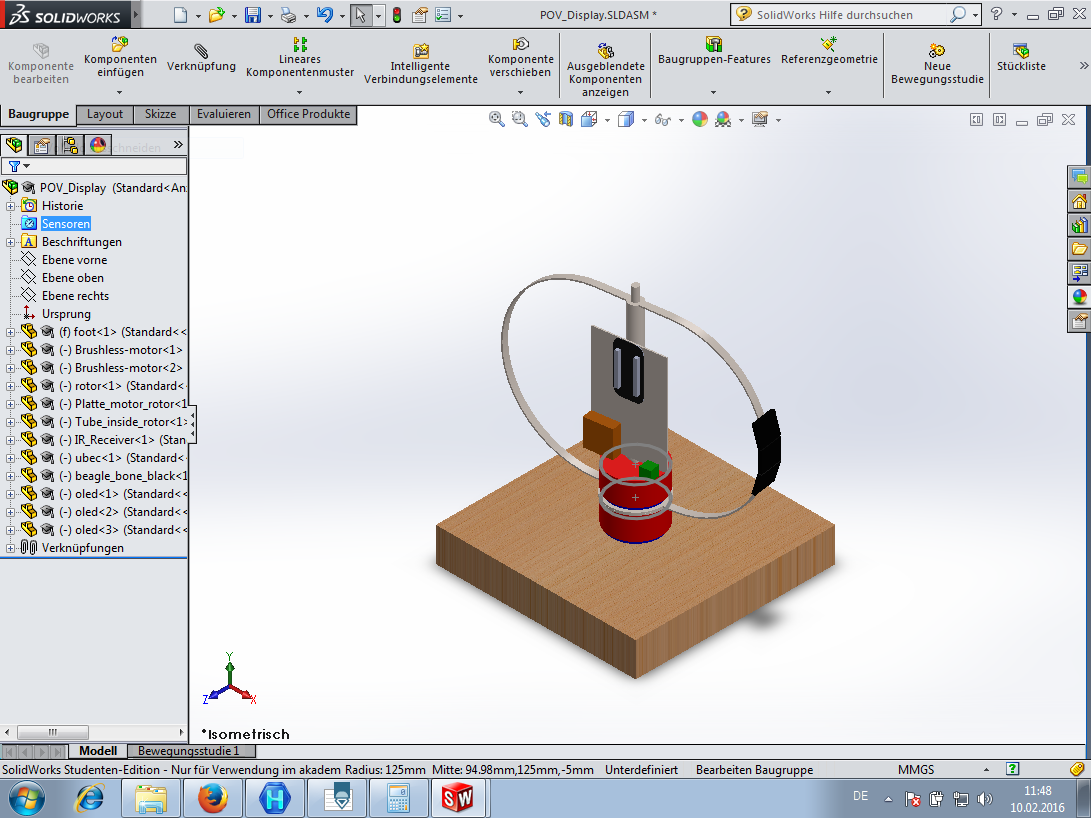Expand the IR_Receiver<1> node
This screenshot has height=818, width=1091.
(10, 440)
